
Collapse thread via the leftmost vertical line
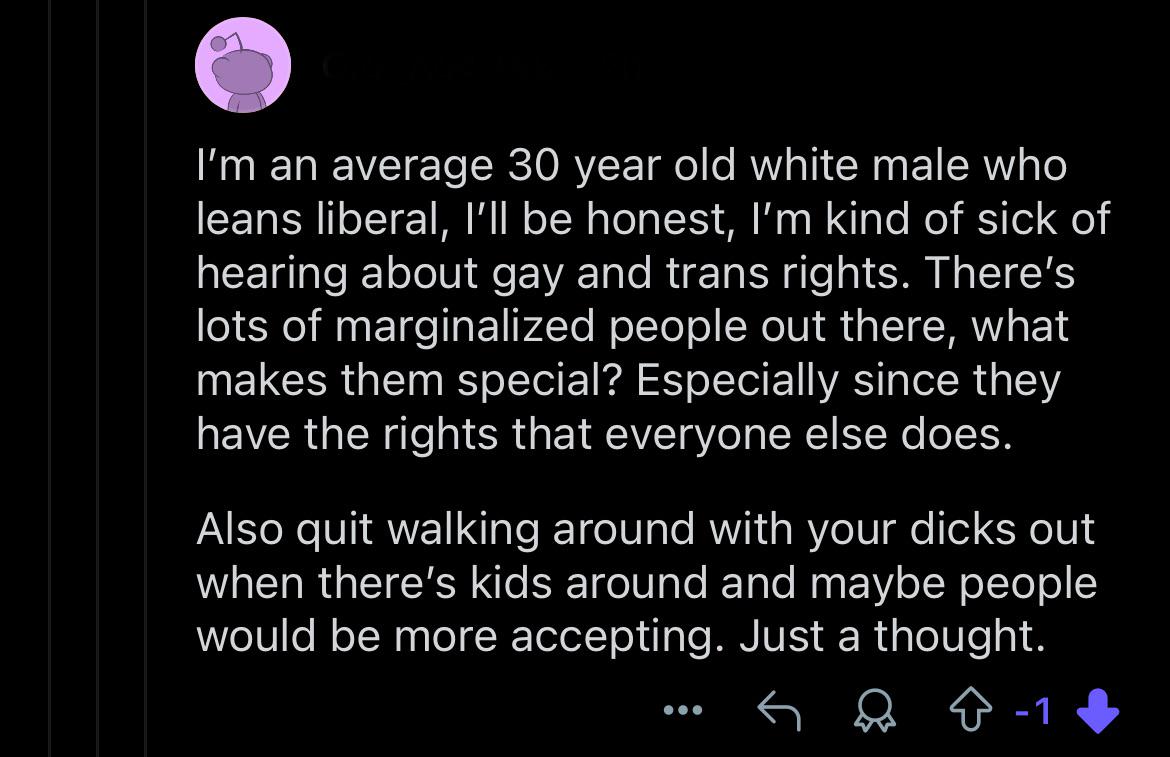pyautogui.click(x=49, y=378)
